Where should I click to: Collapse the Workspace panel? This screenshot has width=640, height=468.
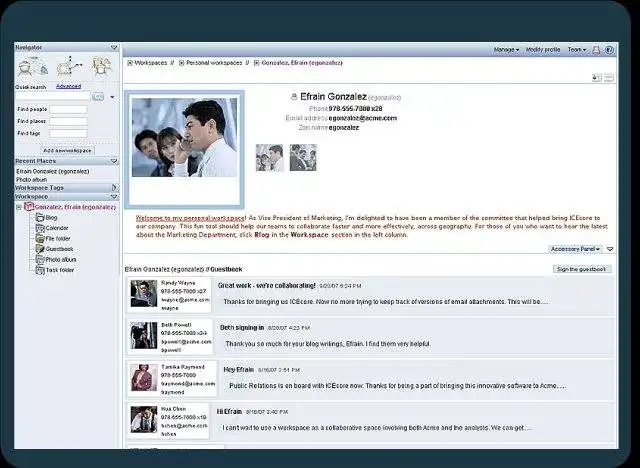coord(114,197)
